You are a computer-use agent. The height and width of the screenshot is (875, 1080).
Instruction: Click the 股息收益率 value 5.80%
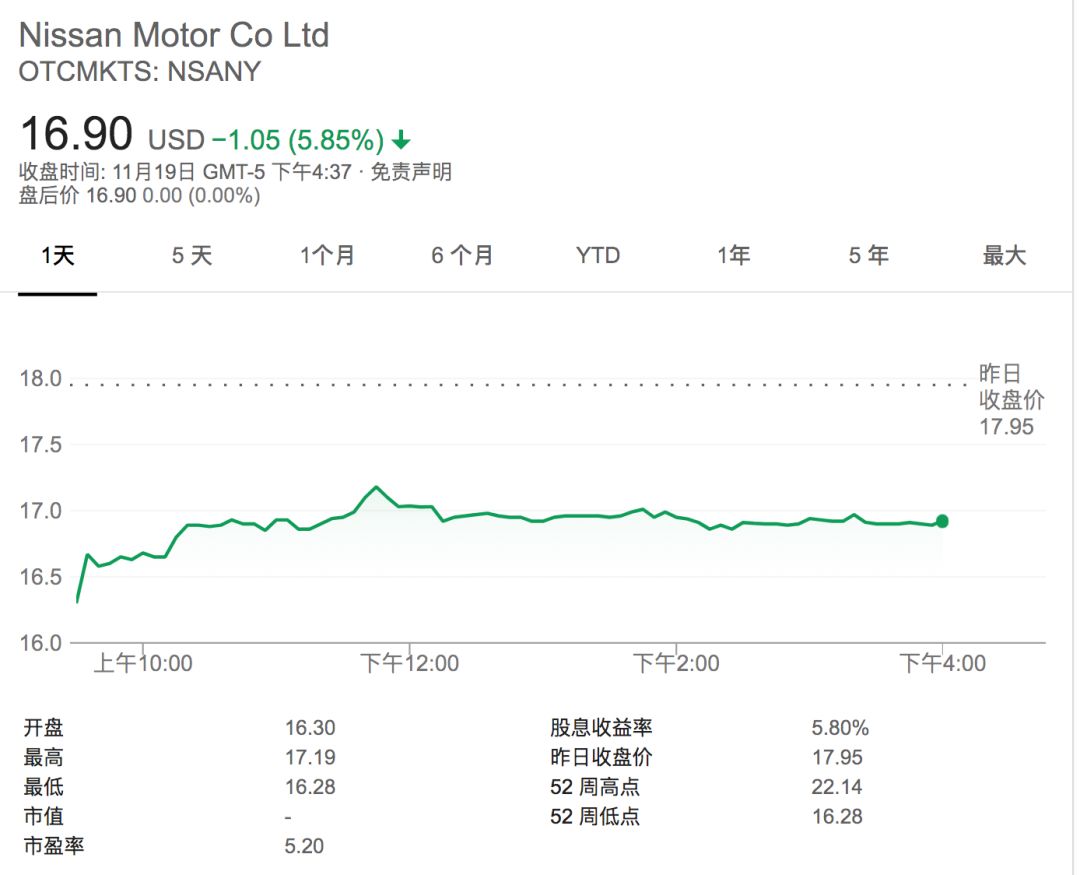click(x=840, y=729)
